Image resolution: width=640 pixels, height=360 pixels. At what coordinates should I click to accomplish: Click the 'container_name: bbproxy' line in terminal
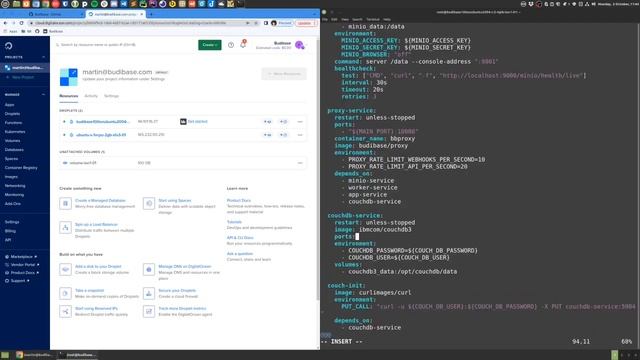[375, 138]
